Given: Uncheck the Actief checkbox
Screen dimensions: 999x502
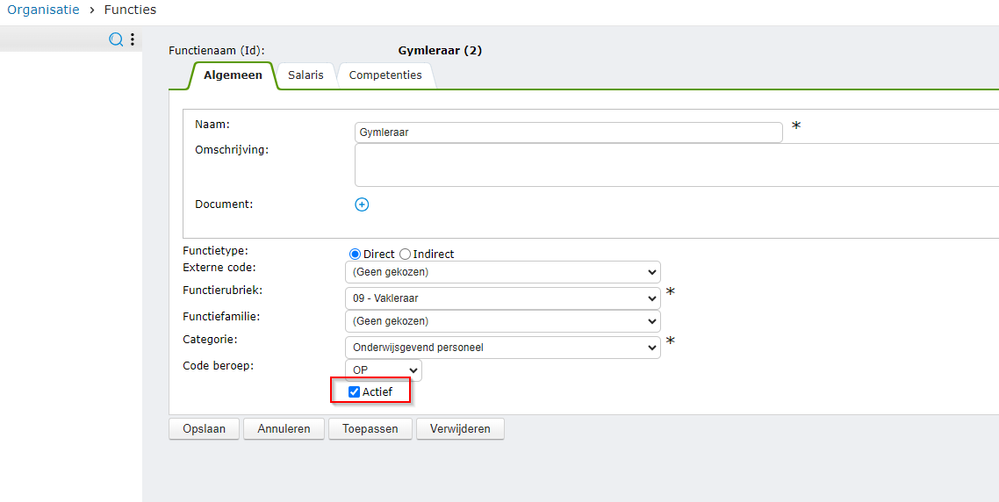Looking at the screenshot, I should [354, 392].
